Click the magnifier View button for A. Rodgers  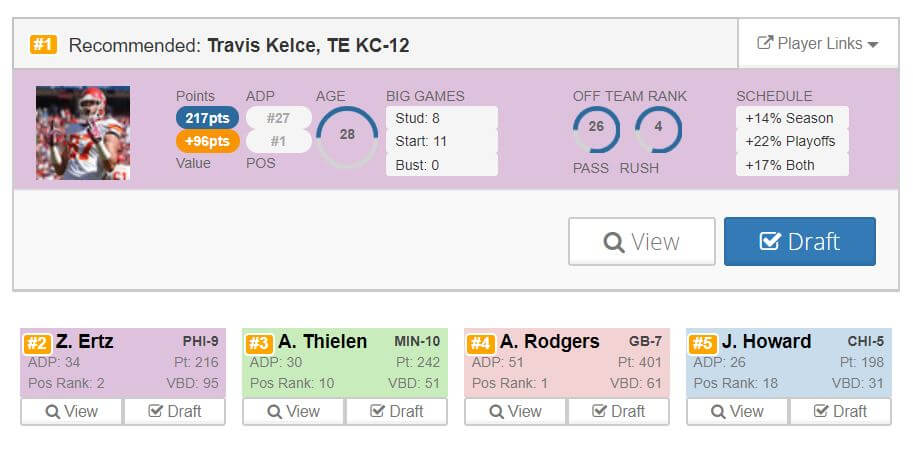(x=515, y=411)
